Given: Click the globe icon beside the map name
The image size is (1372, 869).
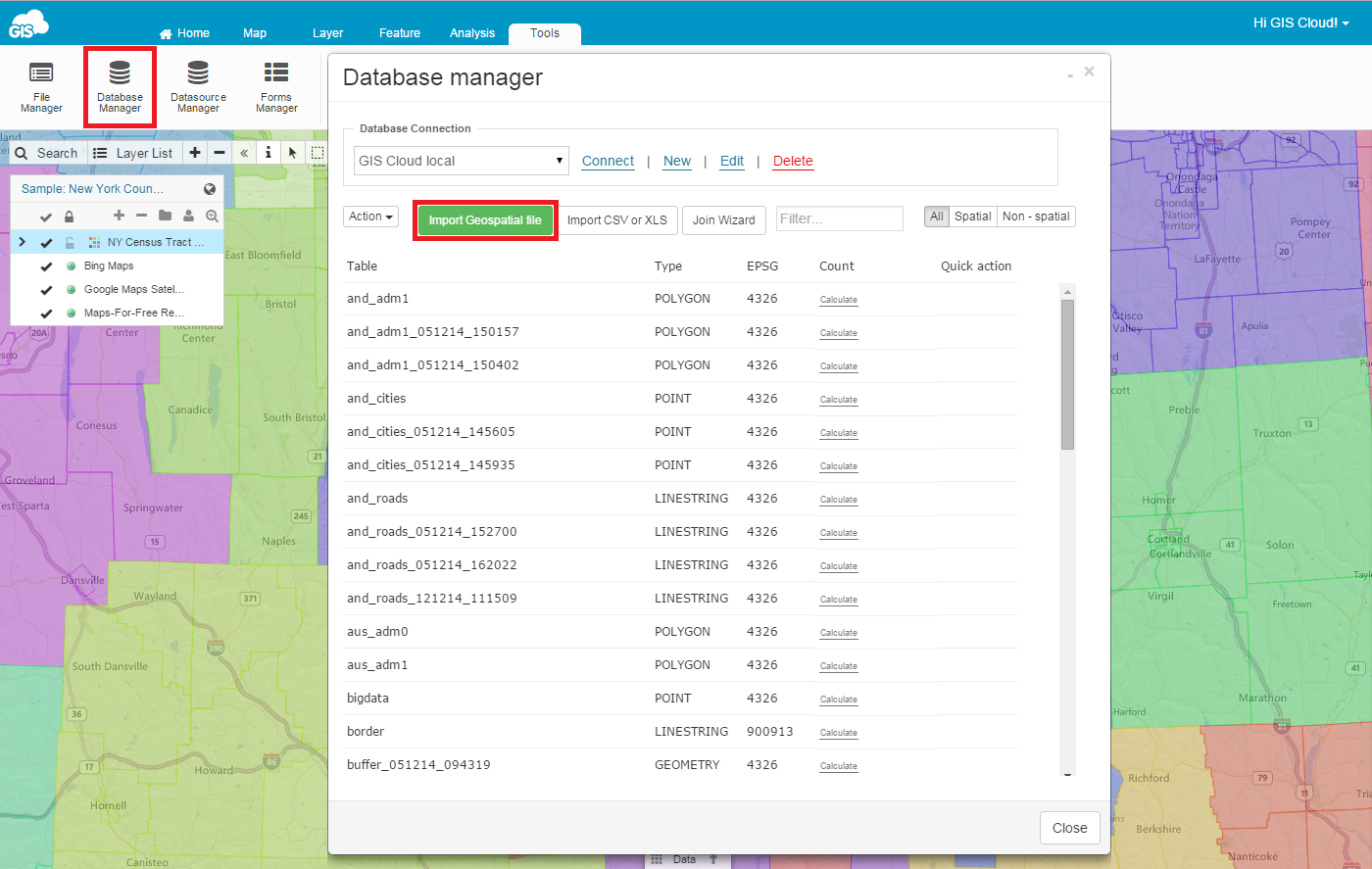Looking at the screenshot, I should pyautogui.click(x=210, y=189).
